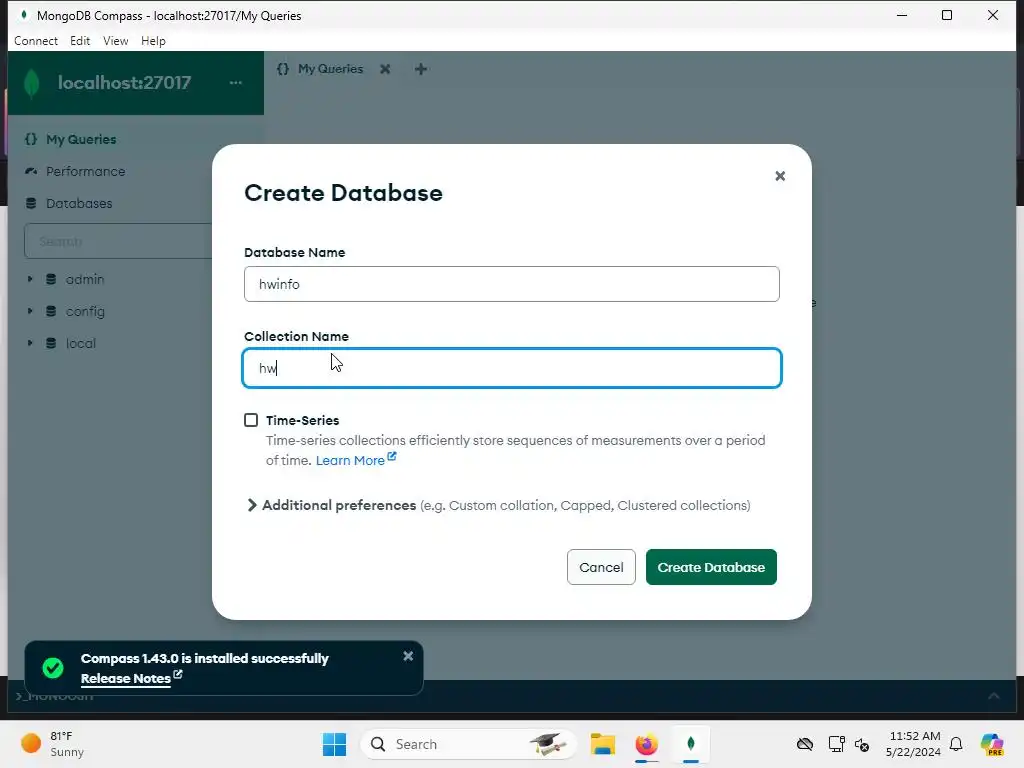Screen dimensions: 1024x768
Task: Close the My Queries tab
Action: (385, 69)
